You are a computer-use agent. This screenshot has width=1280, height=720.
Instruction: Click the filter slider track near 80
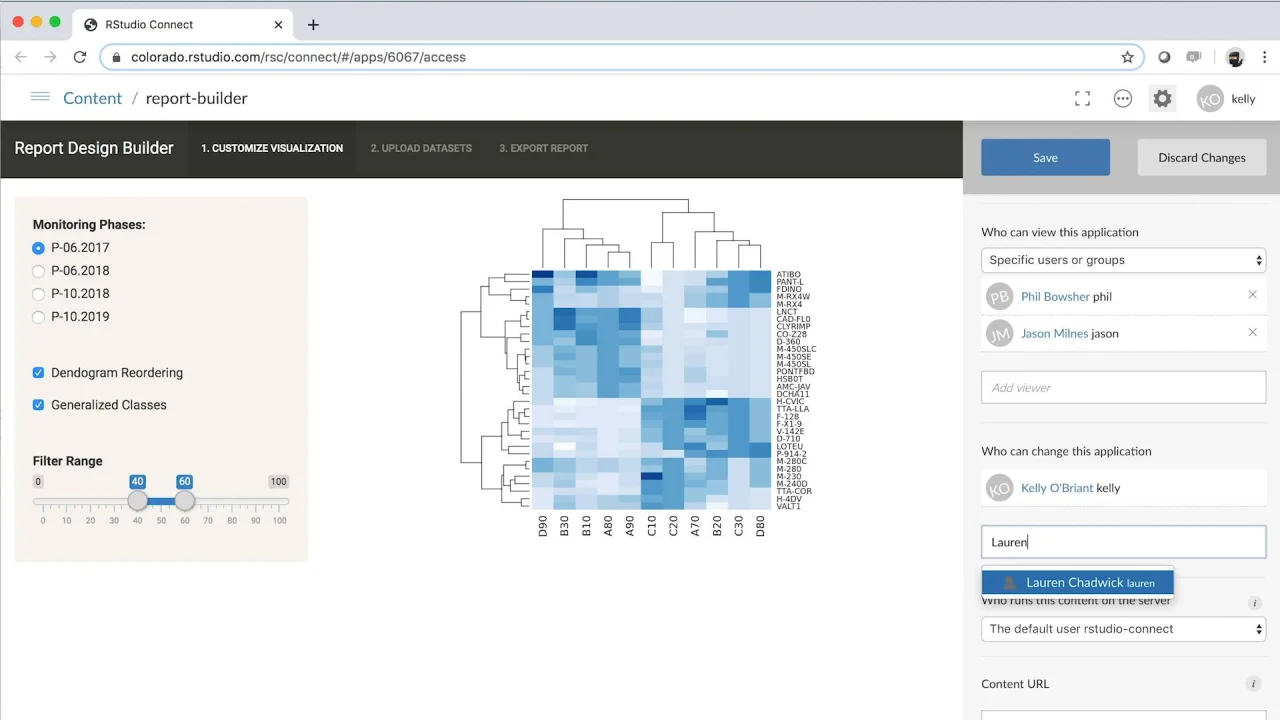tap(232, 501)
